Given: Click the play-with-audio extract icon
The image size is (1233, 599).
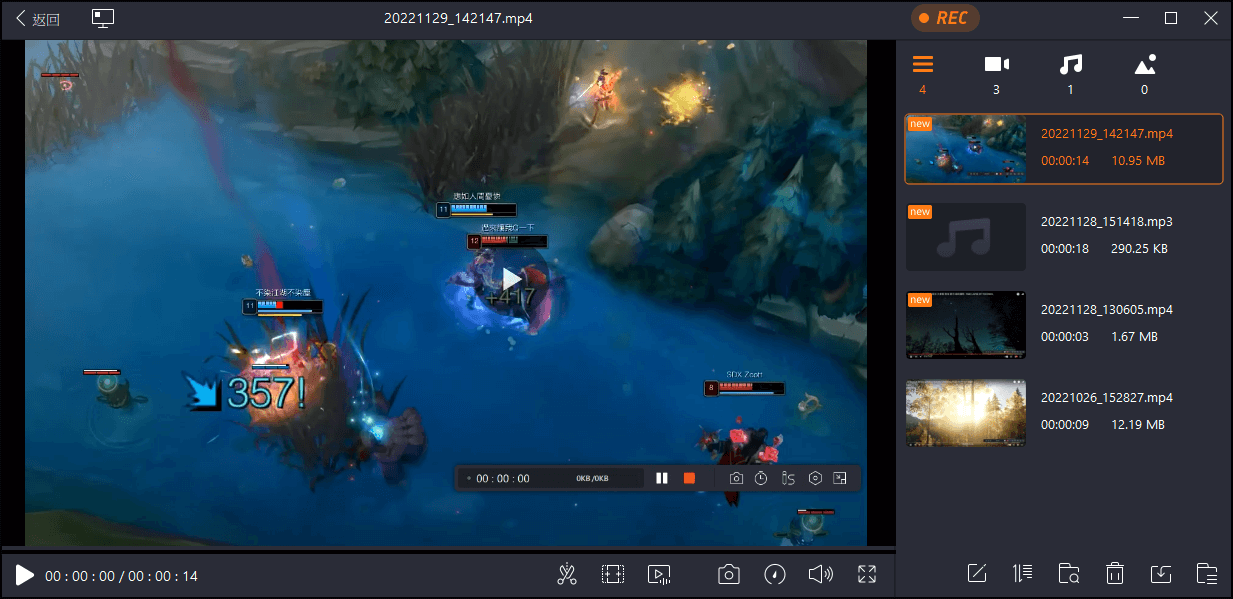Looking at the screenshot, I should click(659, 574).
